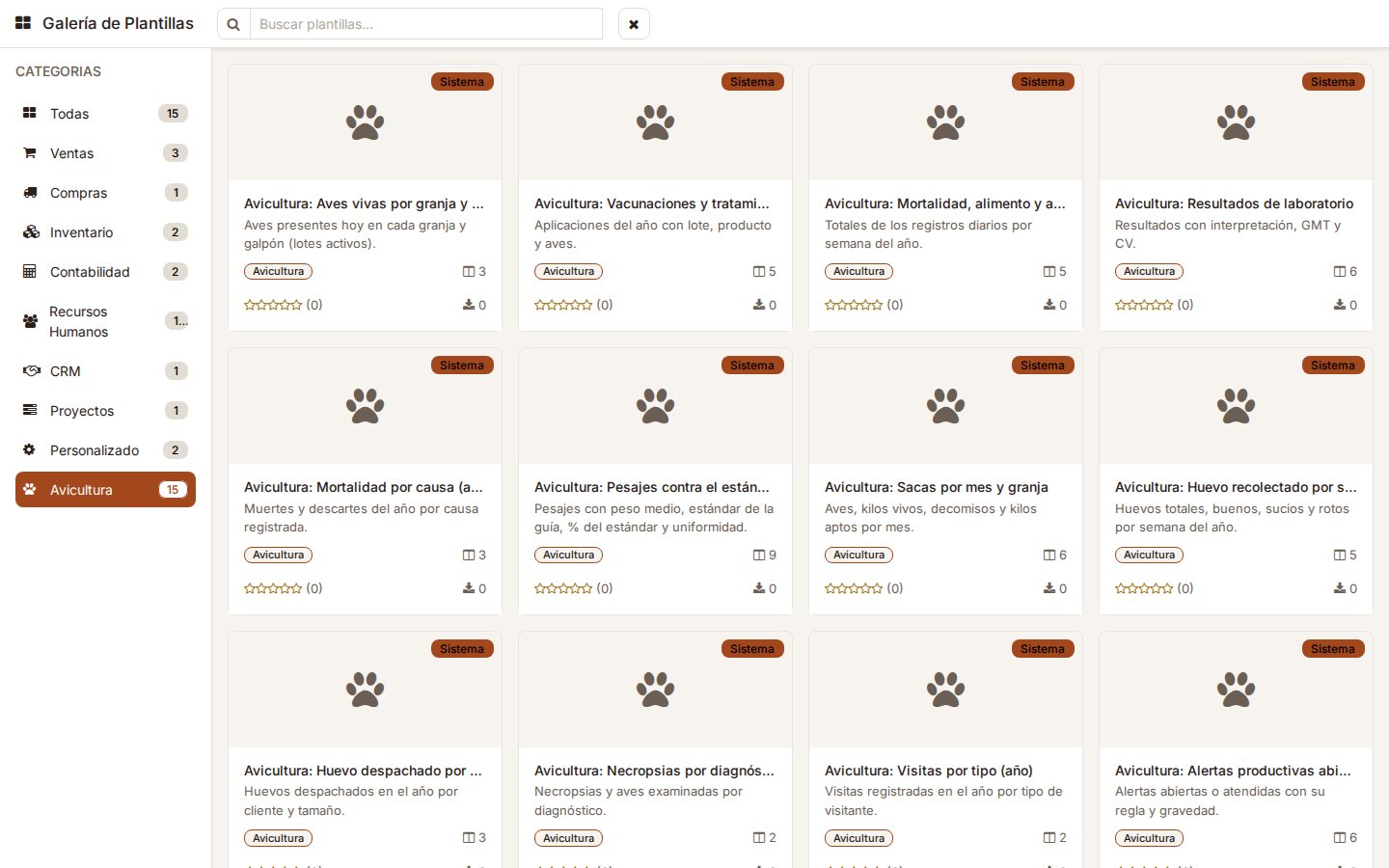Open the Sacas por mes y granja title
This screenshot has width=1389, height=868.
coord(937,487)
